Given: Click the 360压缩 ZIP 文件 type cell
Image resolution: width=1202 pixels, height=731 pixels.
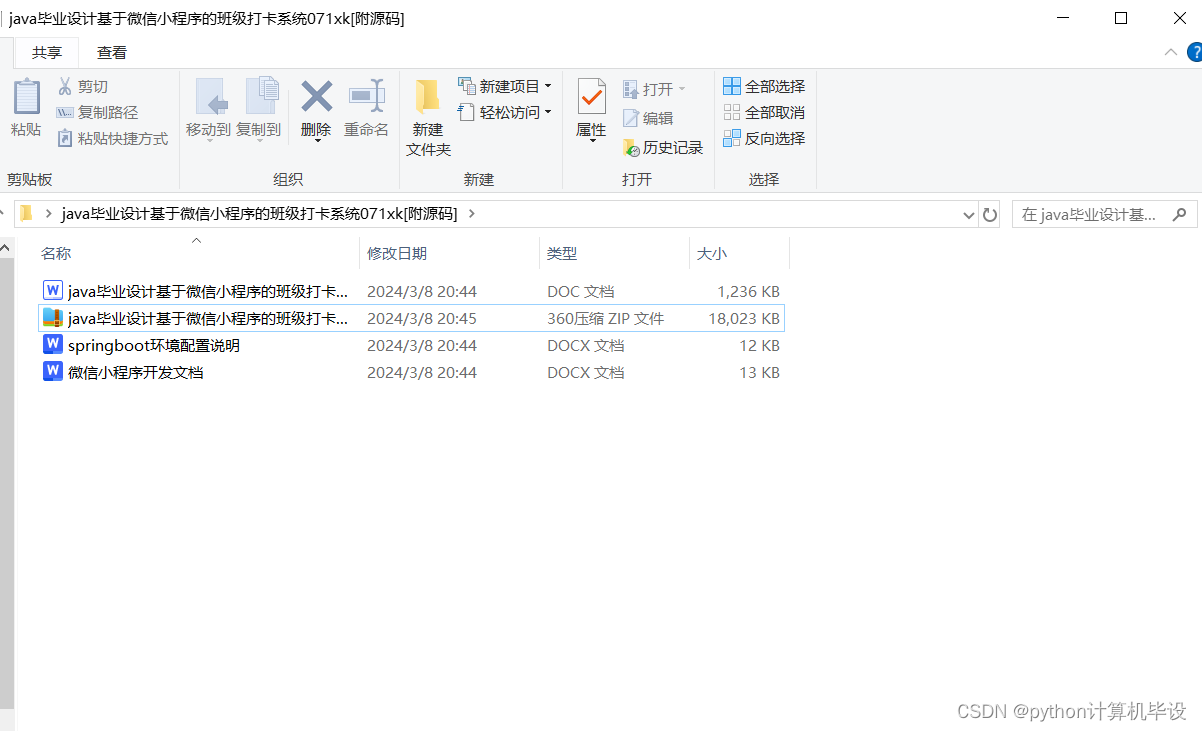Looking at the screenshot, I should [606, 318].
